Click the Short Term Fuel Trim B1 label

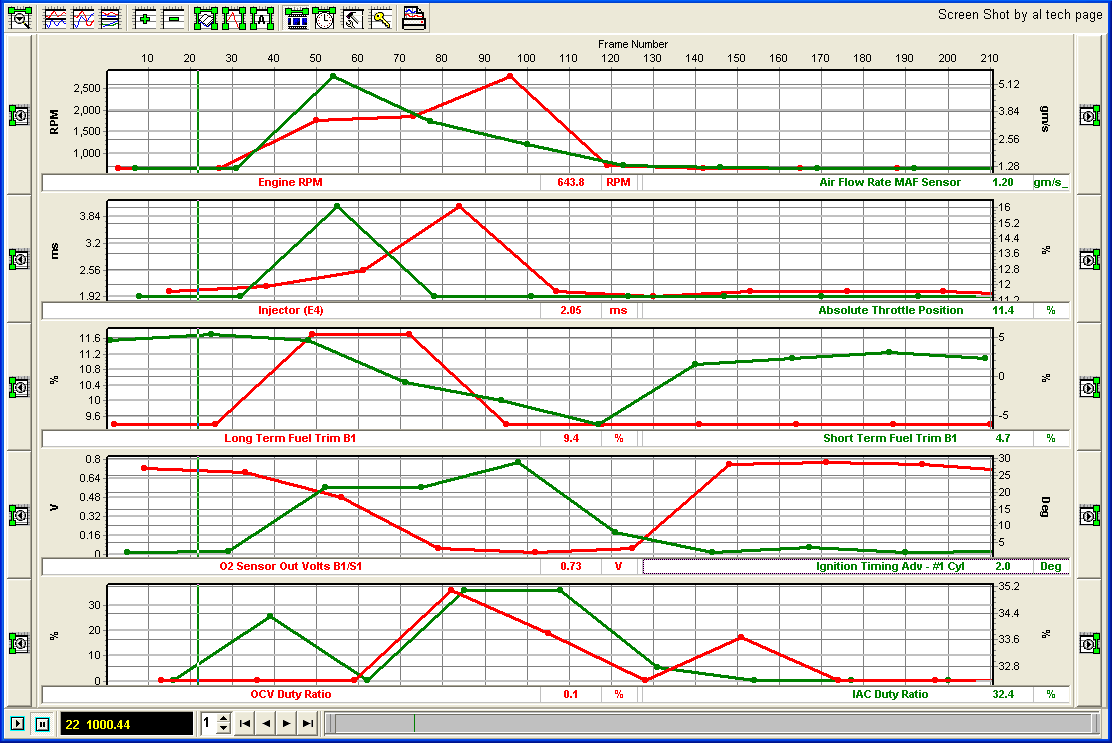(x=889, y=438)
